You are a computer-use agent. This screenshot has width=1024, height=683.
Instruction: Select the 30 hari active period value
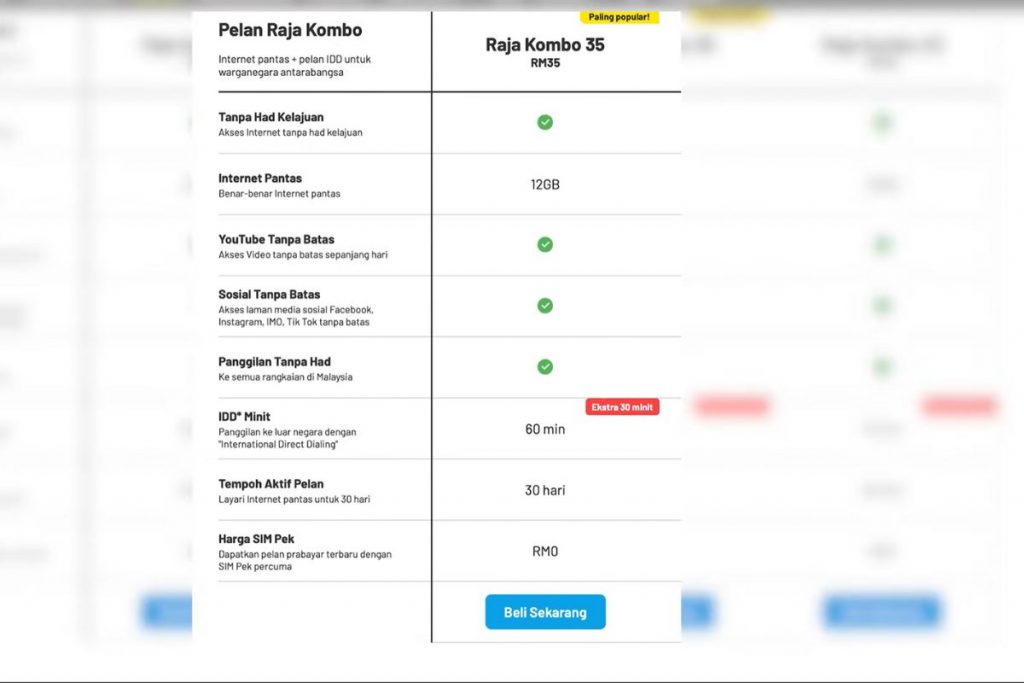[x=545, y=490]
